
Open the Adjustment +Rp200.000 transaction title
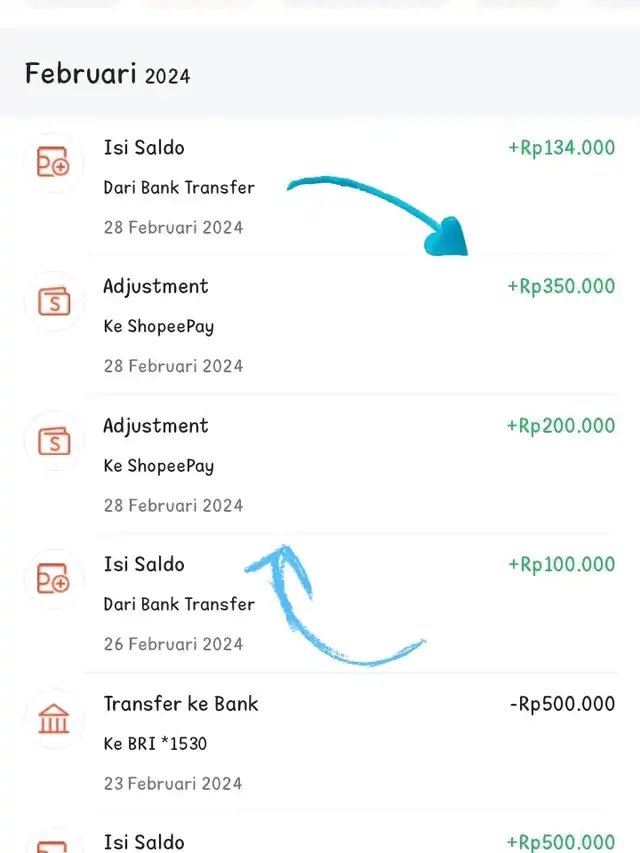(x=156, y=426)
